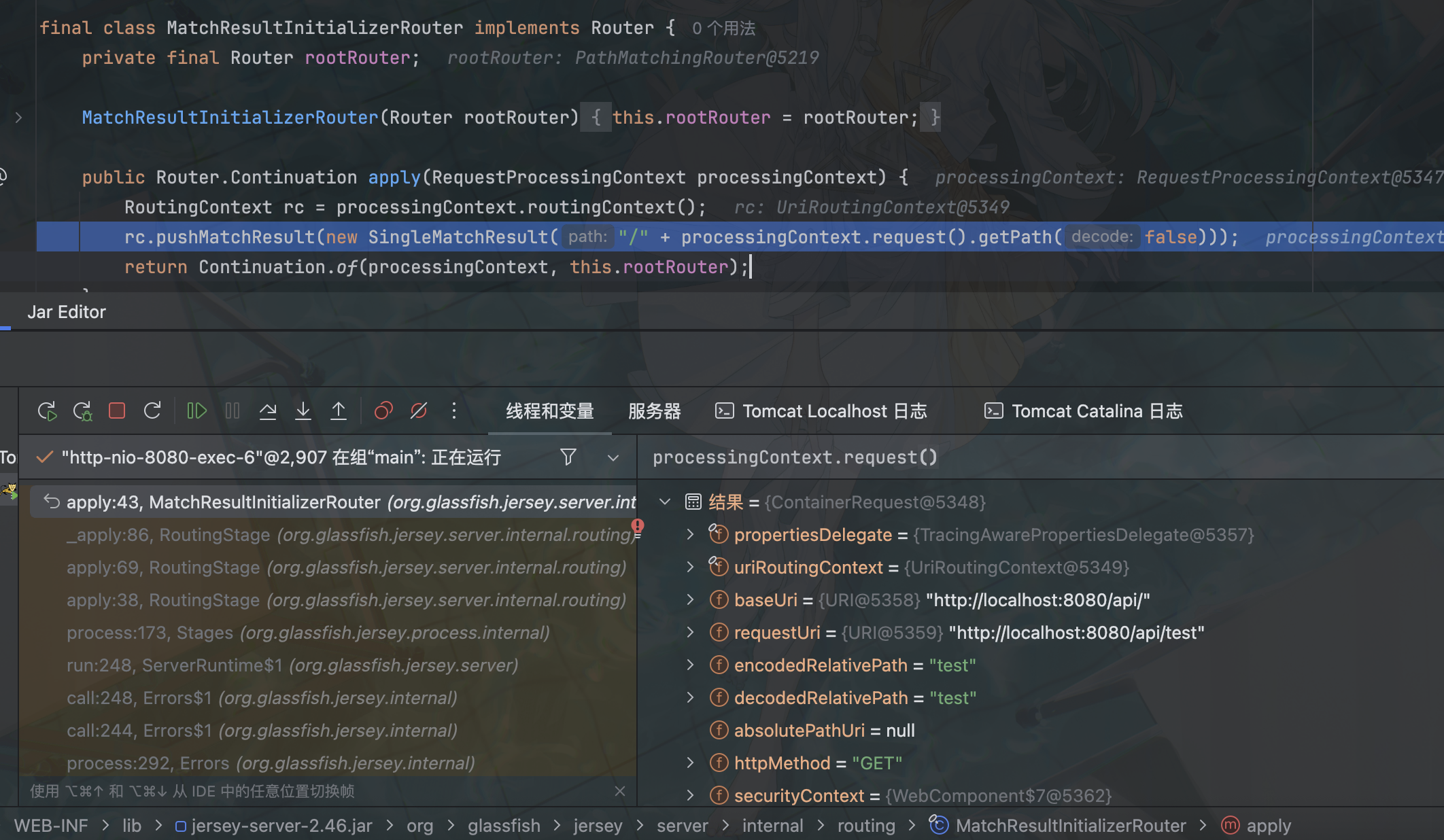The height and width of the screenshot is (840, 1444).
Task: Click the Resume Program icon
Action: tap(196, 410)
